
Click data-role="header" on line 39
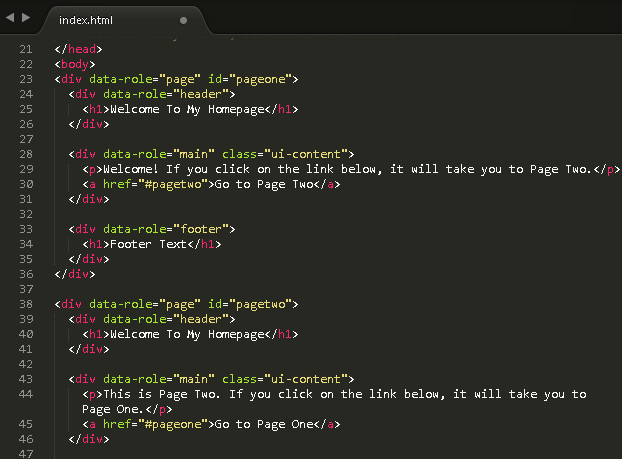(x=165, y=319)
